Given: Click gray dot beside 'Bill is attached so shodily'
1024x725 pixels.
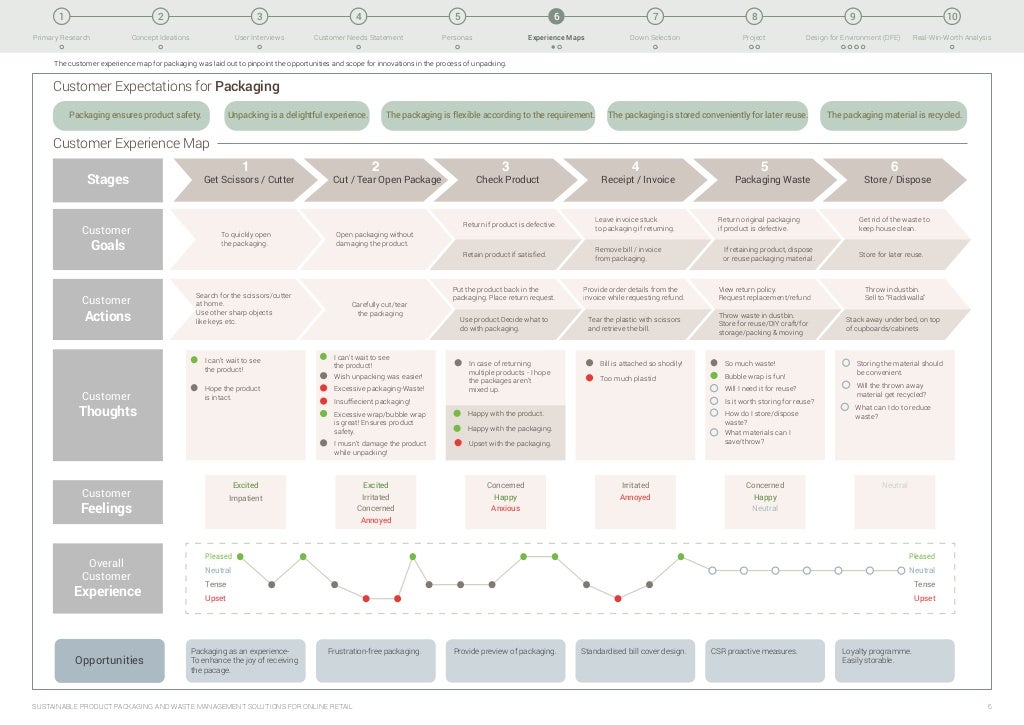Looking at the screenshot, I should pyautogui.click(x=589, y=362).
